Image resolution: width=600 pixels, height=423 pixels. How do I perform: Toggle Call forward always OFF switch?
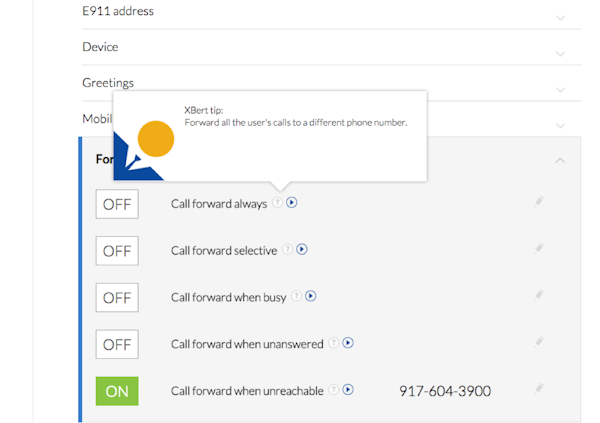(117, 204)
